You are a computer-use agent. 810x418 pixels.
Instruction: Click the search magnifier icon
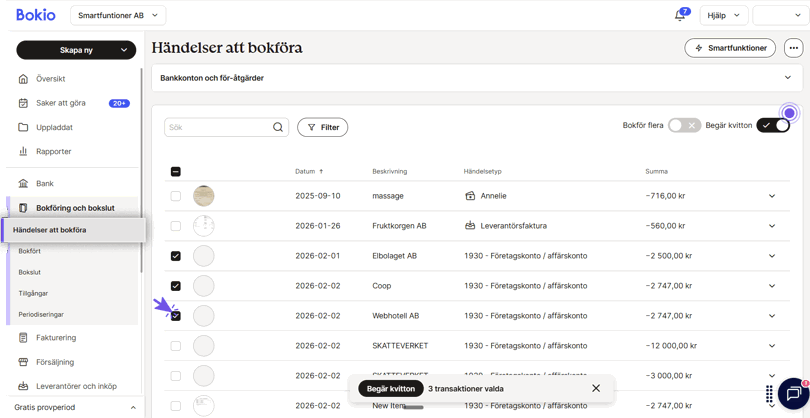pyautogui.click(x=278, y=127)
